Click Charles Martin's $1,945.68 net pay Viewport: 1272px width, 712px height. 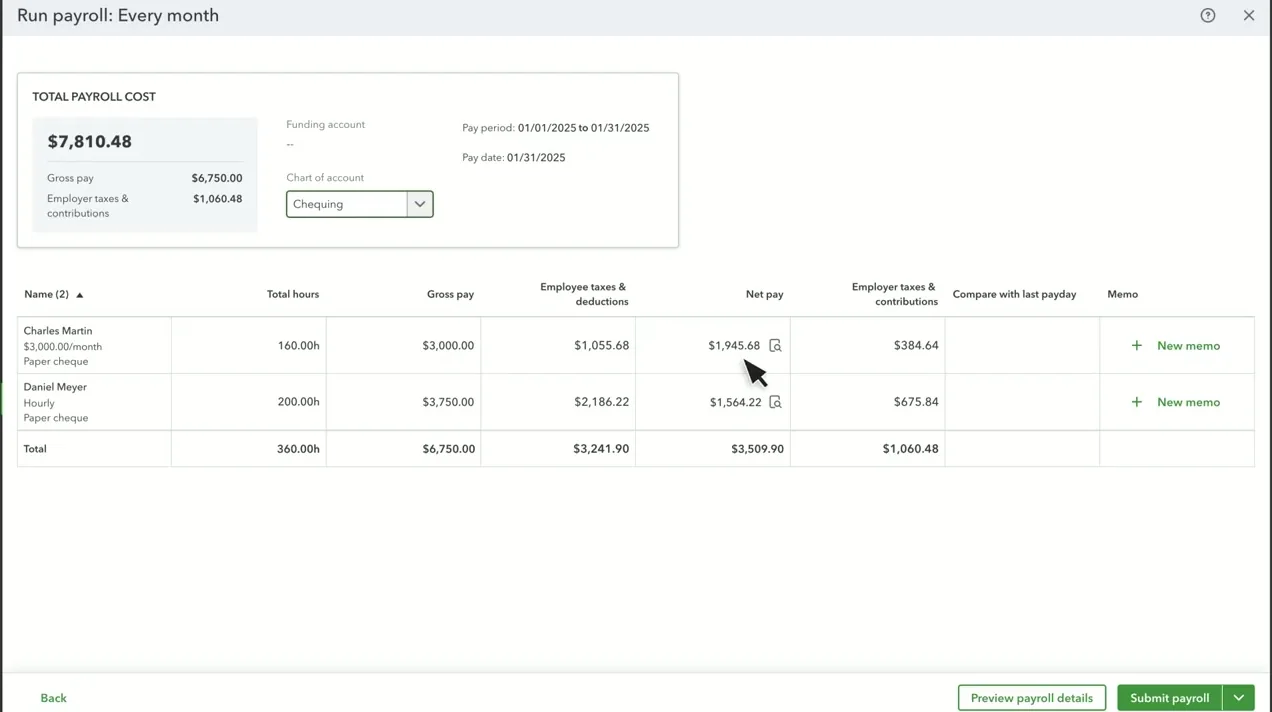coord(734,346)
